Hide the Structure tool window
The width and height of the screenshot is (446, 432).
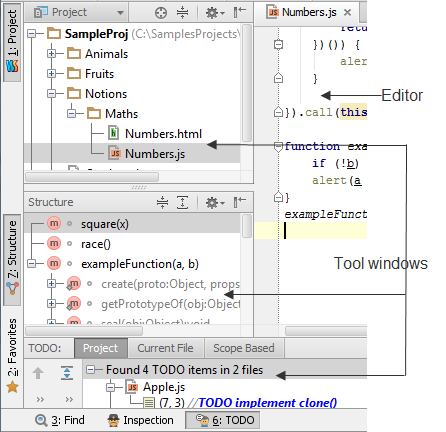click(x=240, y=202)
